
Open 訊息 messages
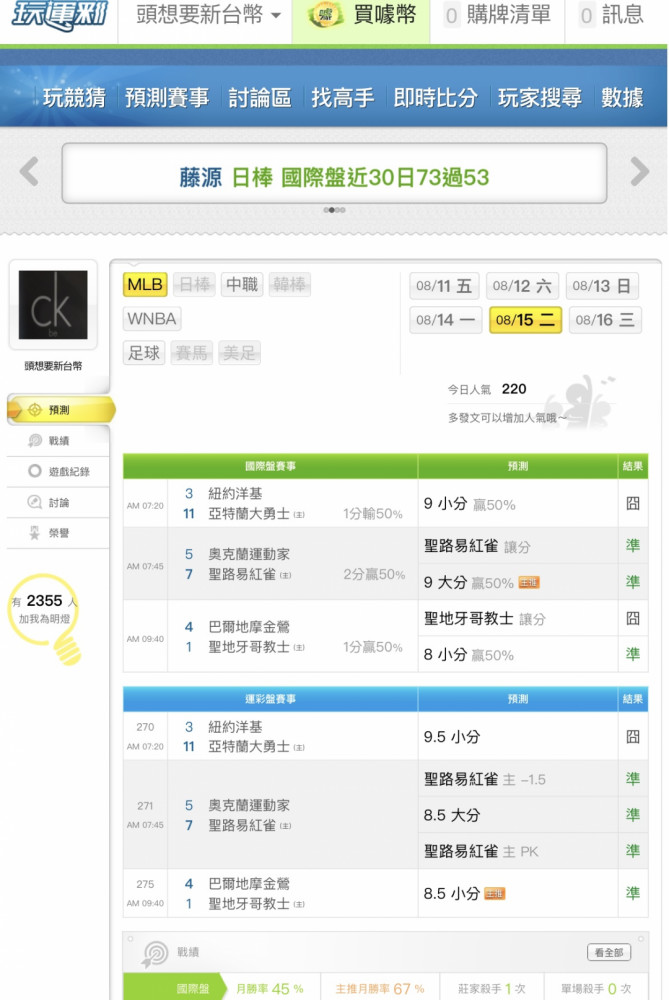click(612, 15)
